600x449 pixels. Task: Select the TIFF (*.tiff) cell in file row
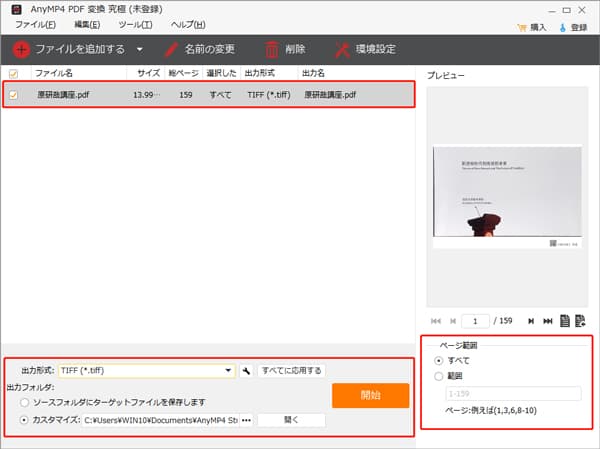coord(269,95)
